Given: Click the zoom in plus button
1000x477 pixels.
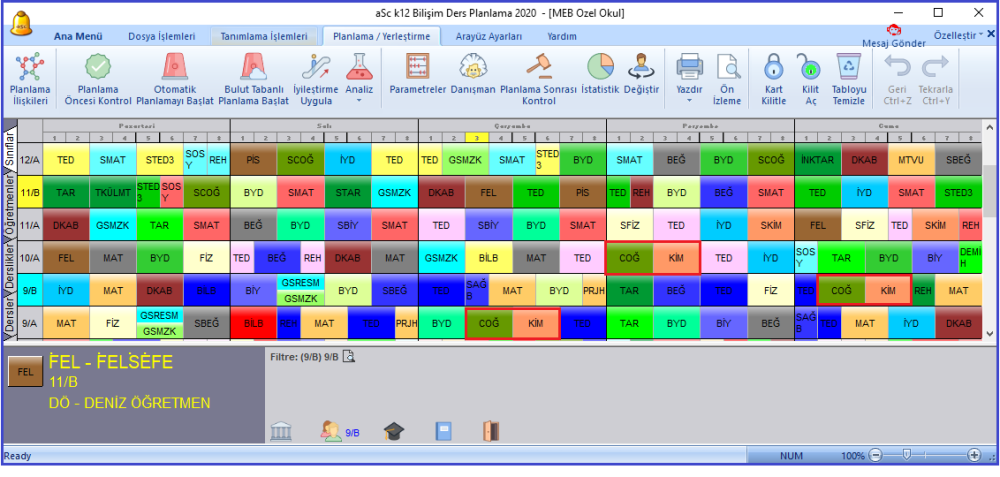Looking at the screenshot, I should pyautogui.click(x=974, y=455).
